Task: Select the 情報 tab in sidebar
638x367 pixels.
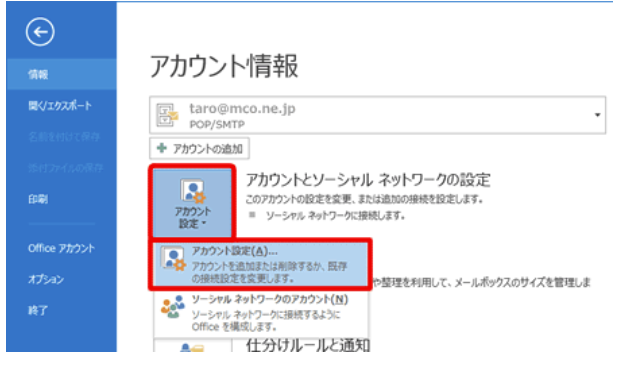Action: [61, 74]
